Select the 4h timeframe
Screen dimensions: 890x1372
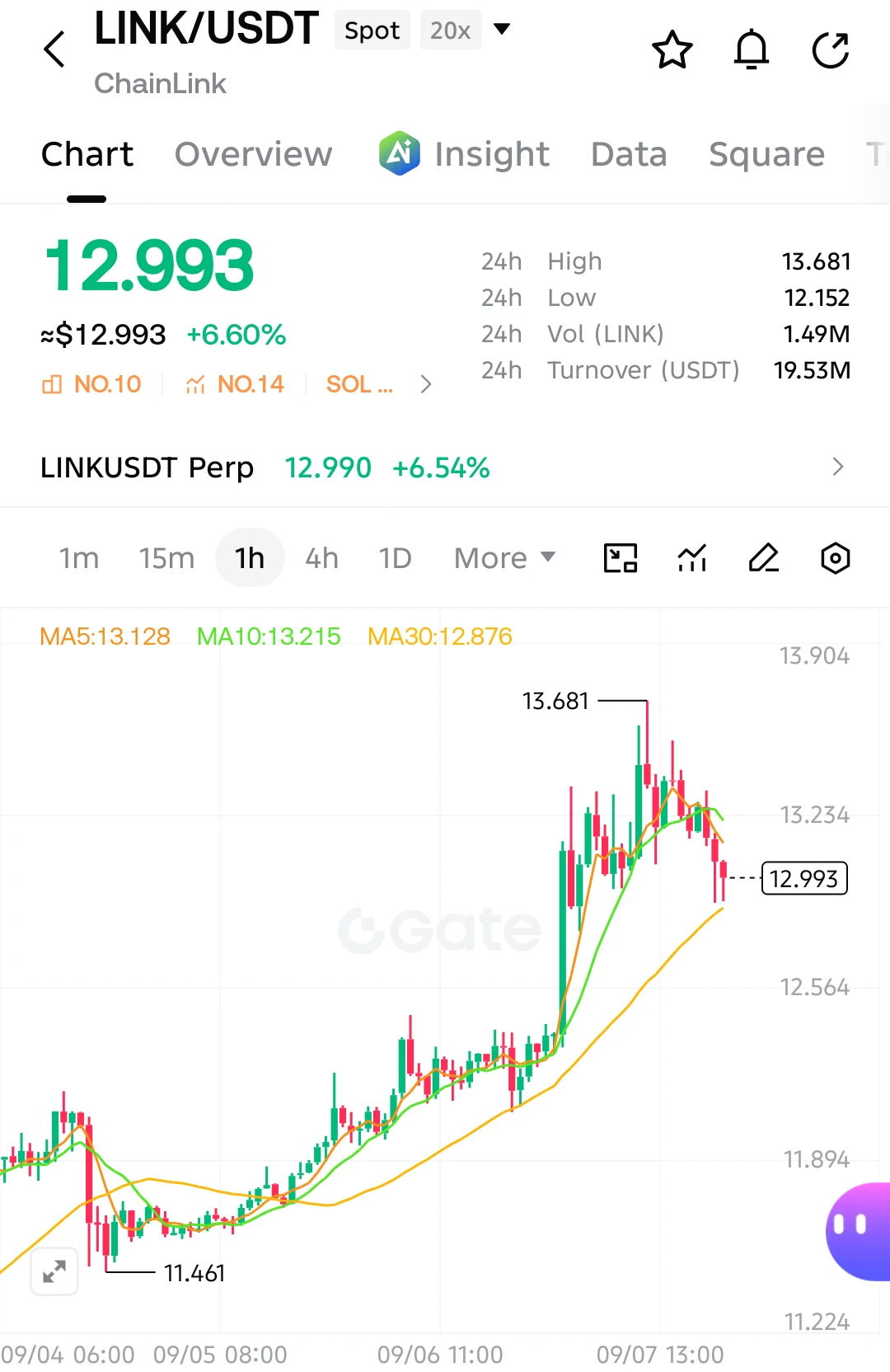[x=322, y=558]
